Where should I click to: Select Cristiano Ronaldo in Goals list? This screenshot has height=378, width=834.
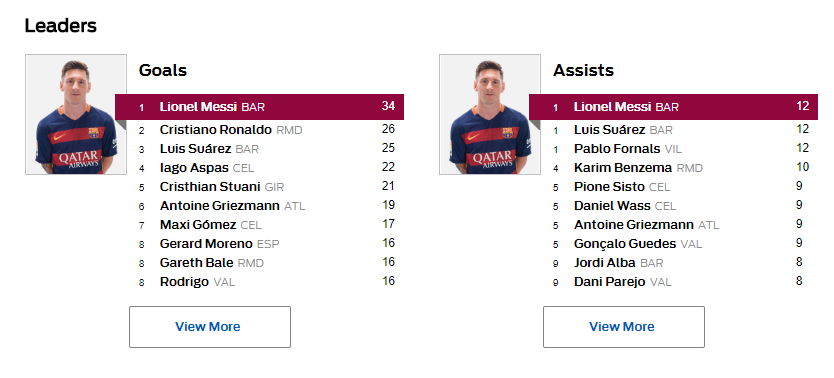pos(215,130)
